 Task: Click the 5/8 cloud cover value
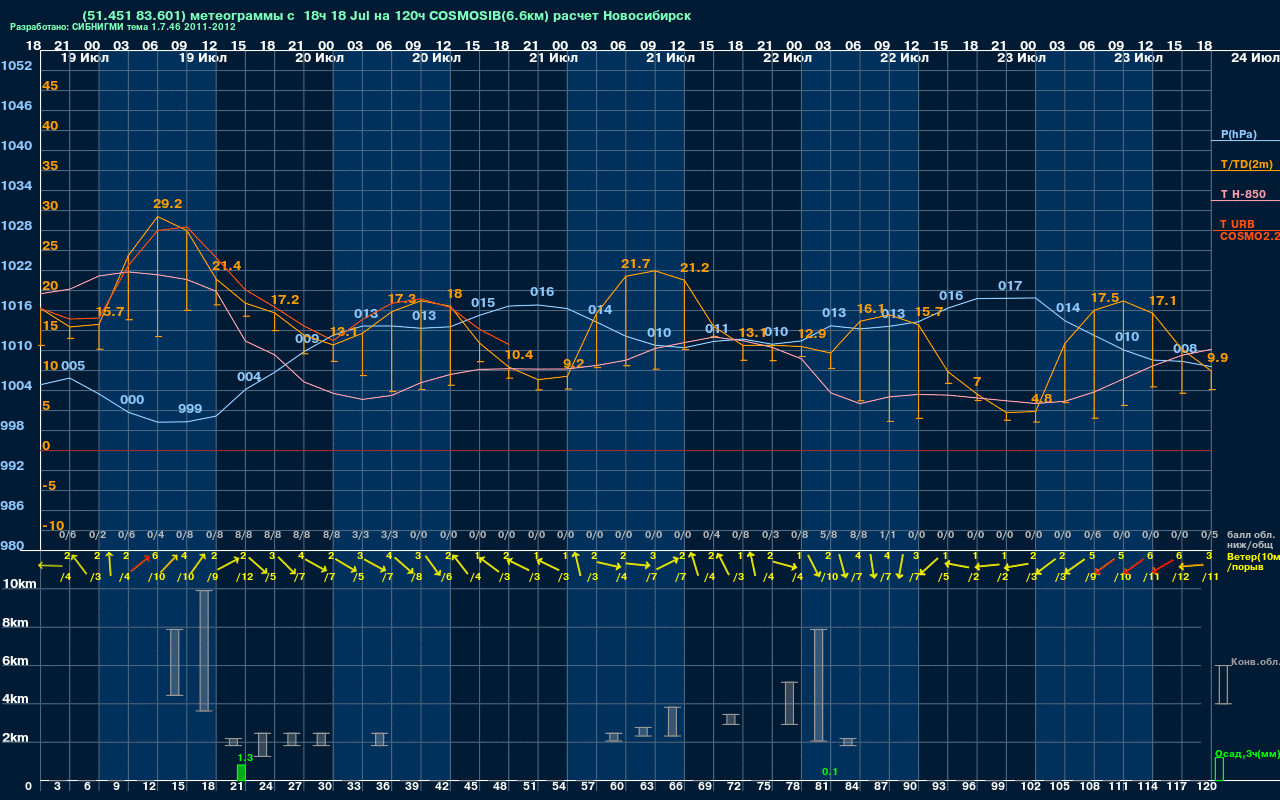point(830,535)
